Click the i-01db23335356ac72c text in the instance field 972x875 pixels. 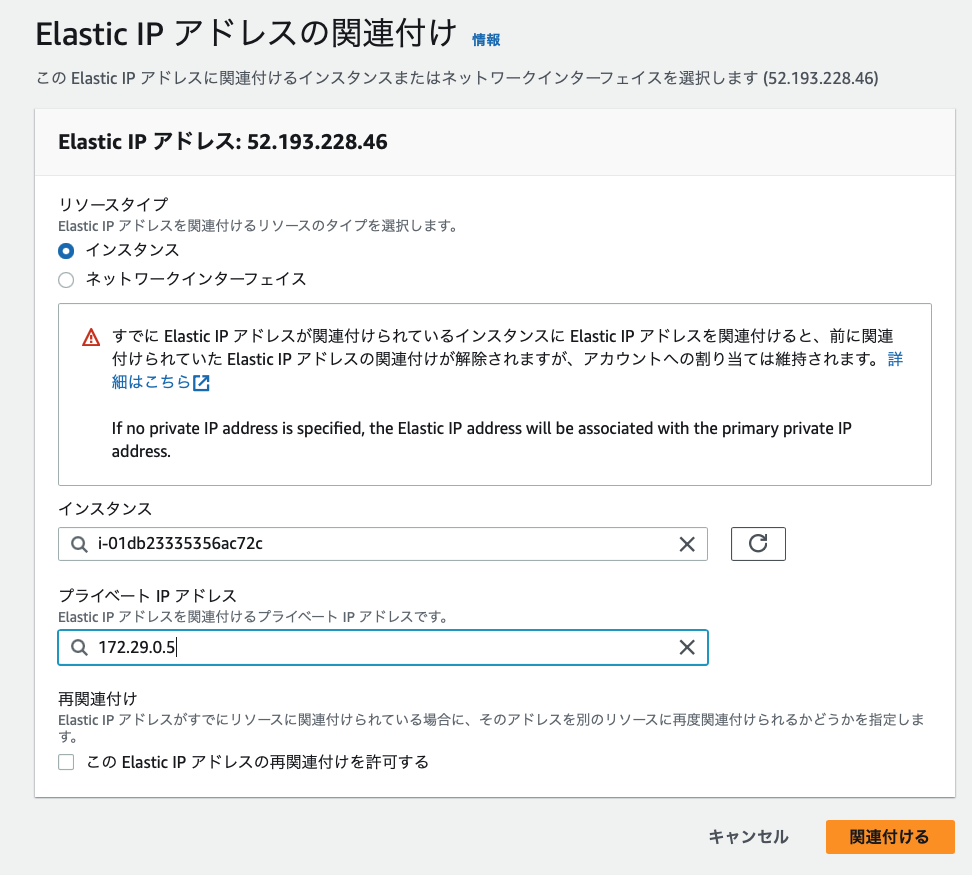[x=180, y=544]
